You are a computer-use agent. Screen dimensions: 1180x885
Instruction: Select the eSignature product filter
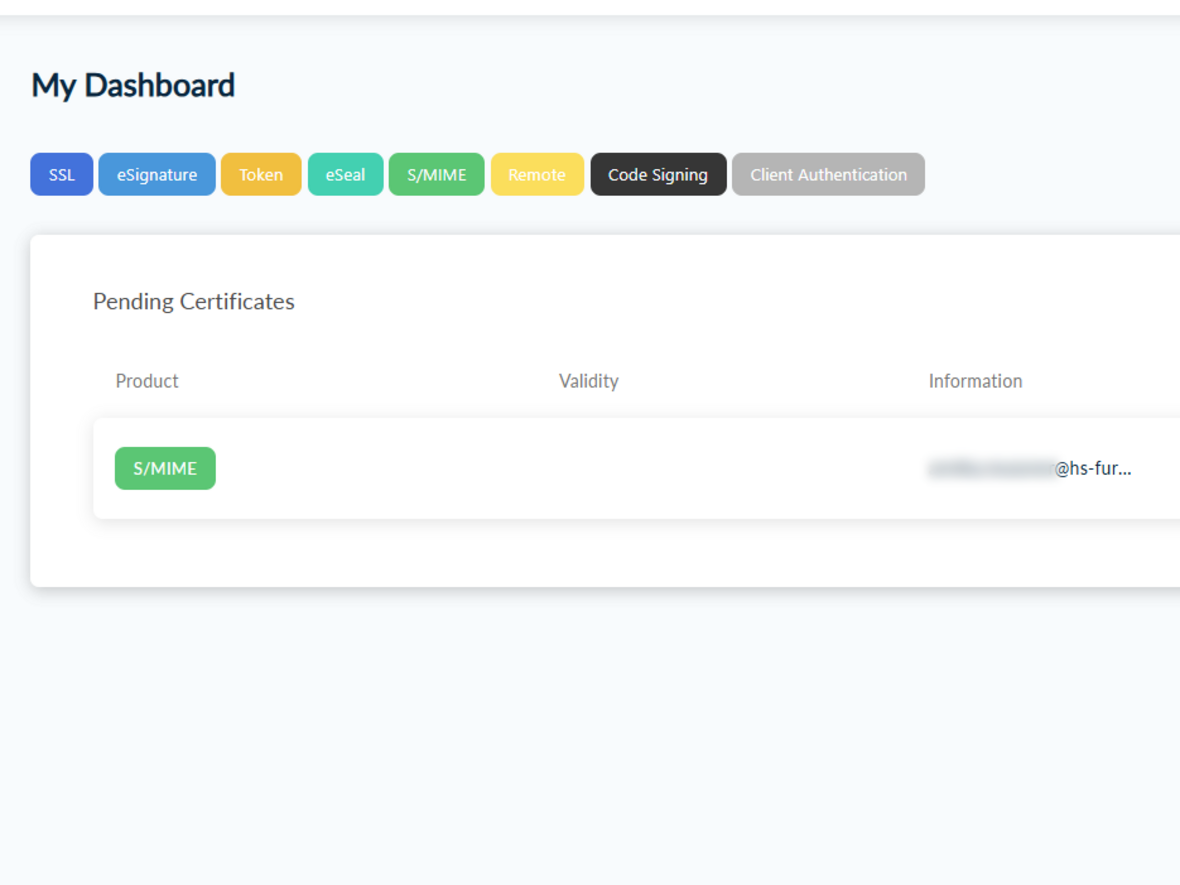[x=157, y=174]
